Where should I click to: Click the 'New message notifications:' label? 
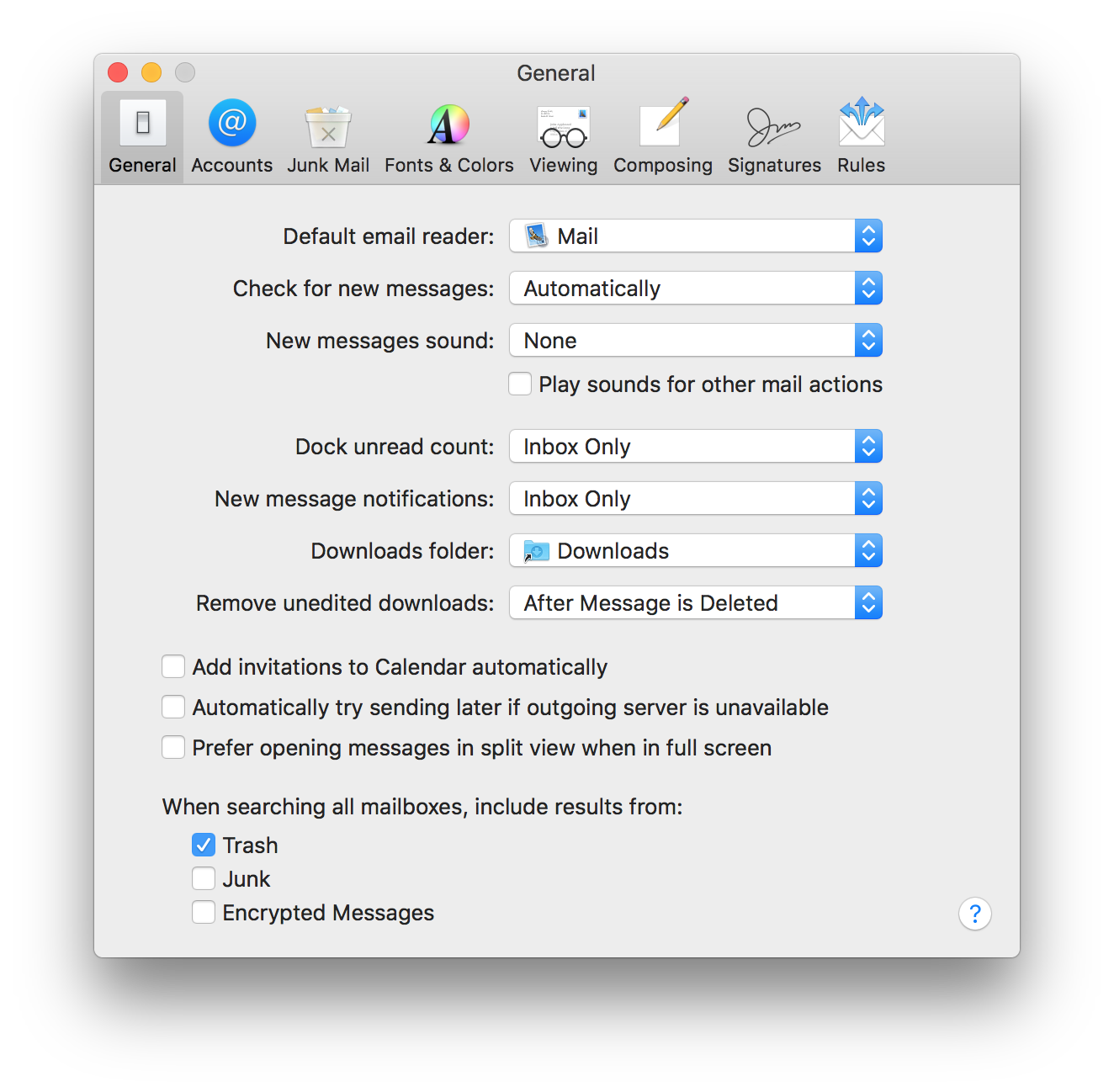coord(354,499)
